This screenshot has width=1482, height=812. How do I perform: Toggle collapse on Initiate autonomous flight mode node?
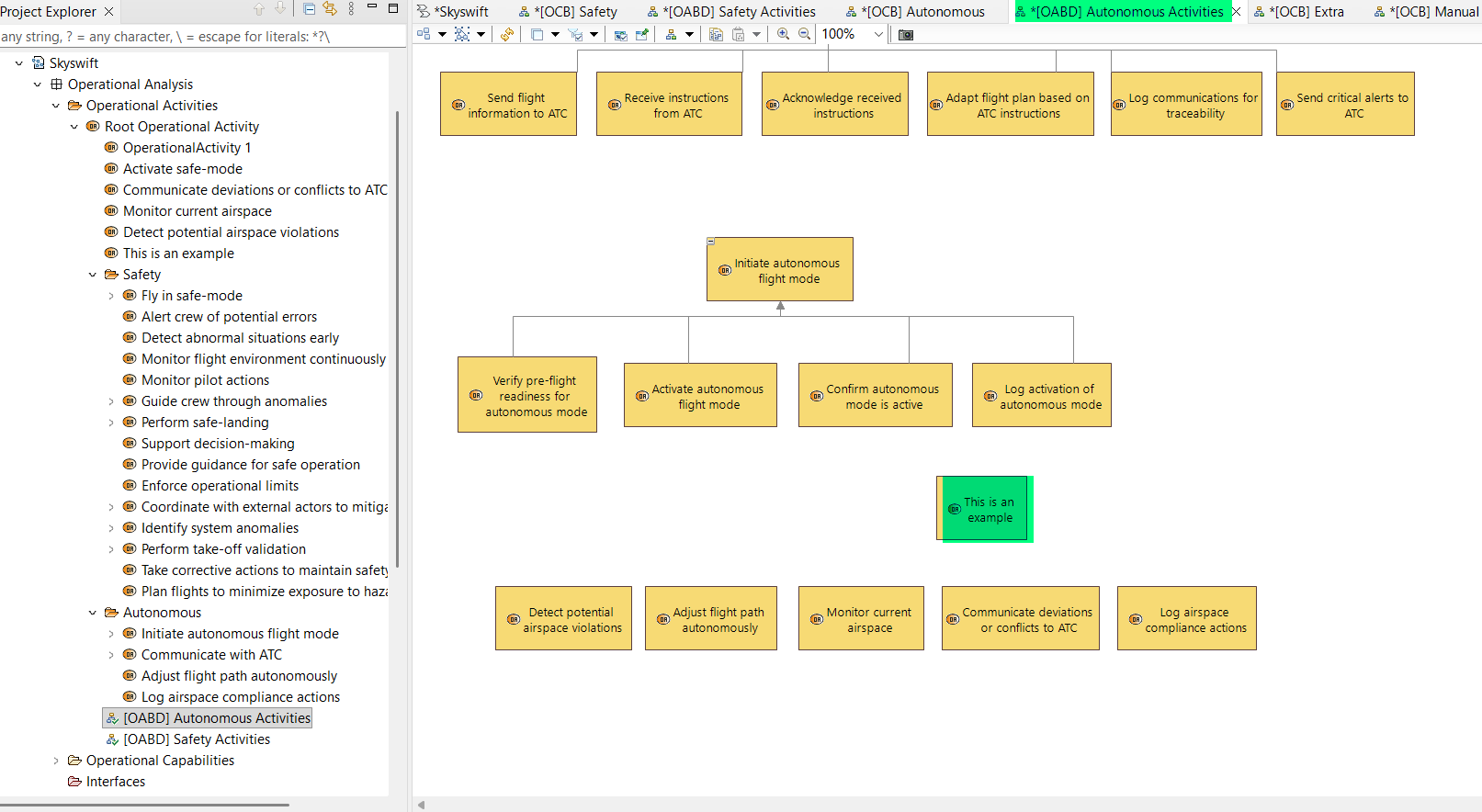point(711,242)
